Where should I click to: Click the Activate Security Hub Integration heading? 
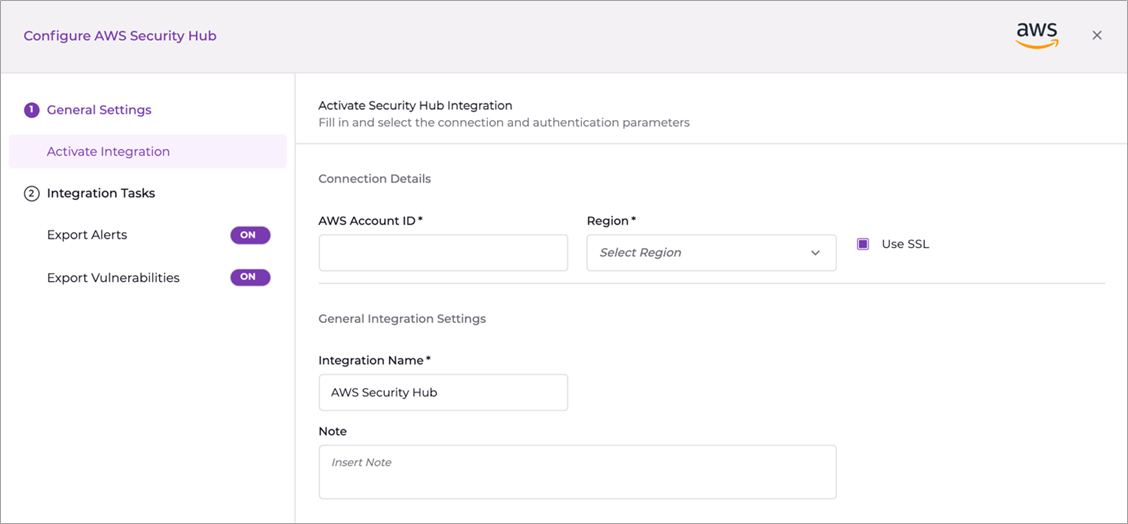click(415, 105)
